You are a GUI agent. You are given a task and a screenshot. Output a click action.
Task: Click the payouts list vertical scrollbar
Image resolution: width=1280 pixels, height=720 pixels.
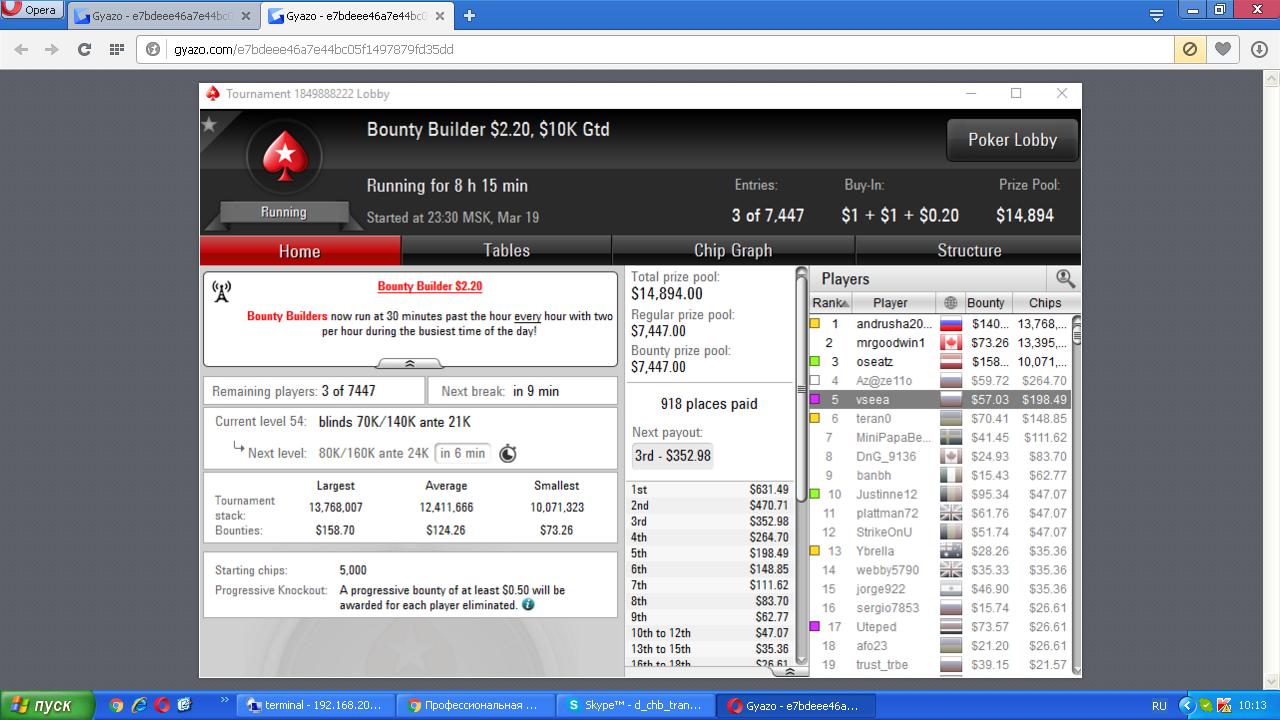801,465
